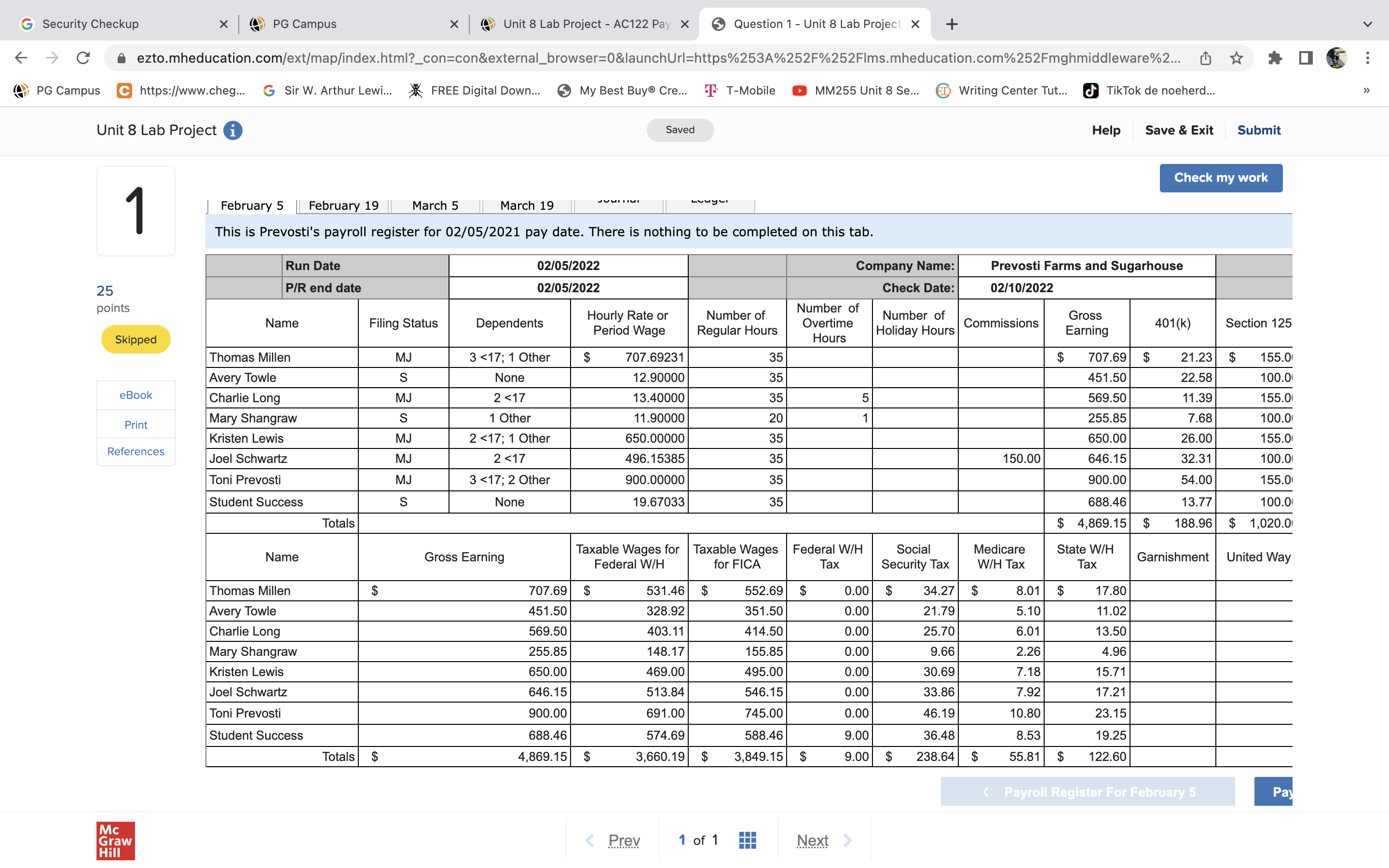Image resolution: width=1389 pixels, height=868 pixels.
Task: Click the Check my work button
Action: point(1220,178)
